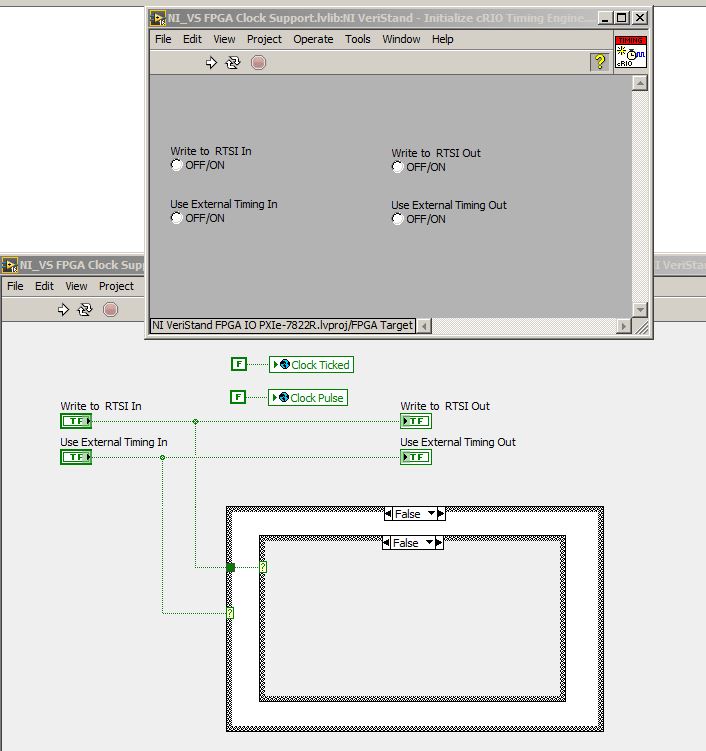Close the front panel window

(640, 18)
